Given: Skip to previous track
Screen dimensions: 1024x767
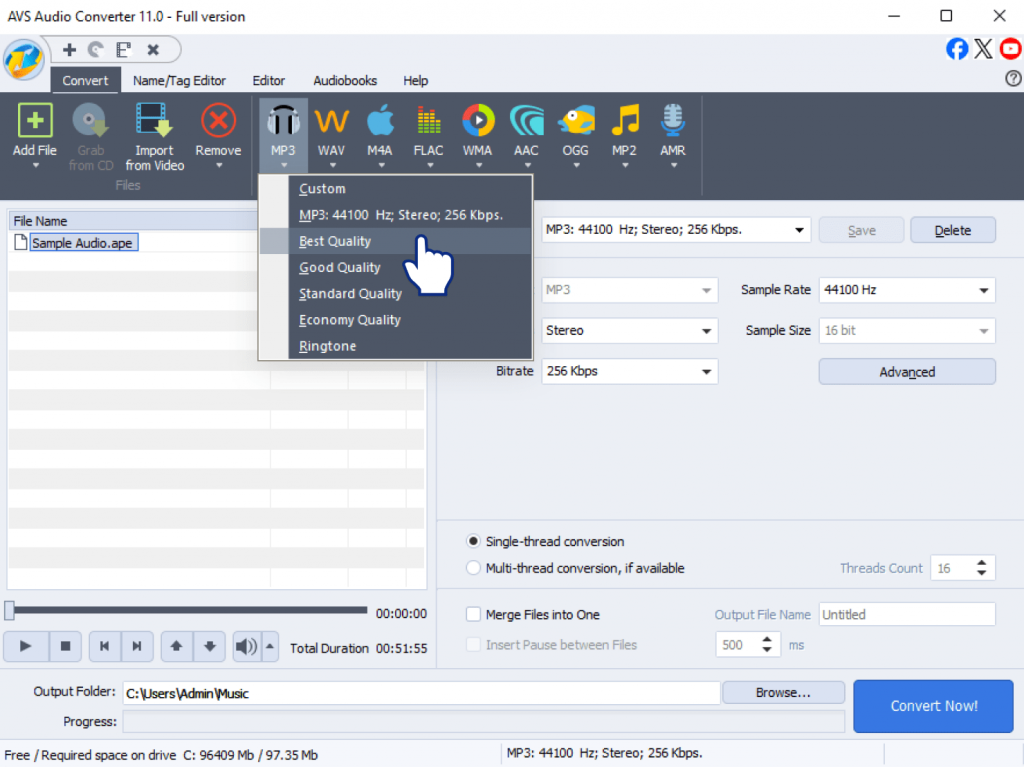Looking at the screenshot, I should click(104, 647).
